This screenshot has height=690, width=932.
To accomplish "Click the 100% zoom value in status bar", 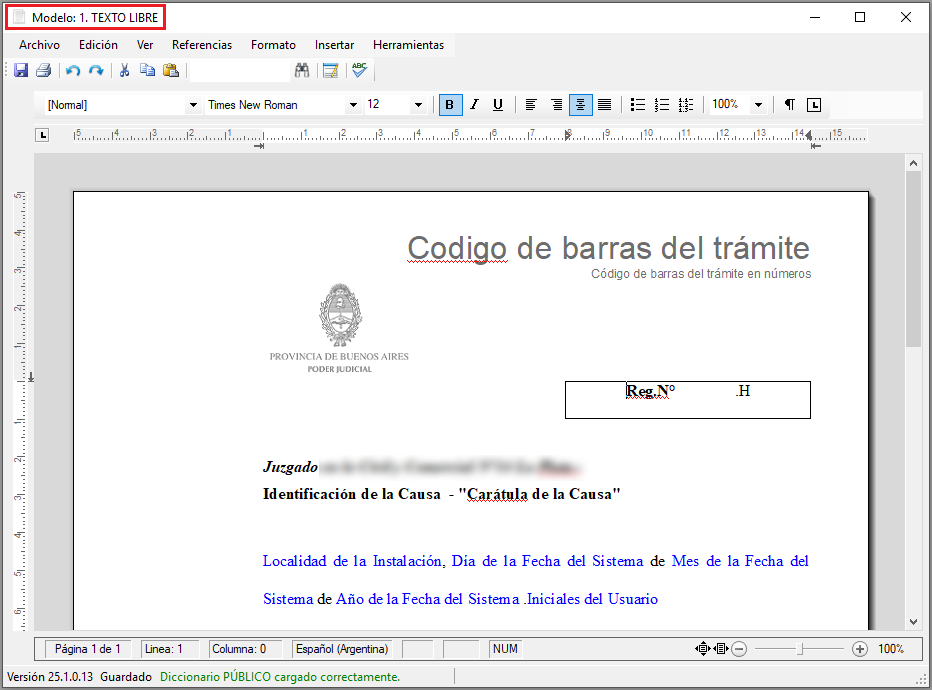I will pos(891,649).
